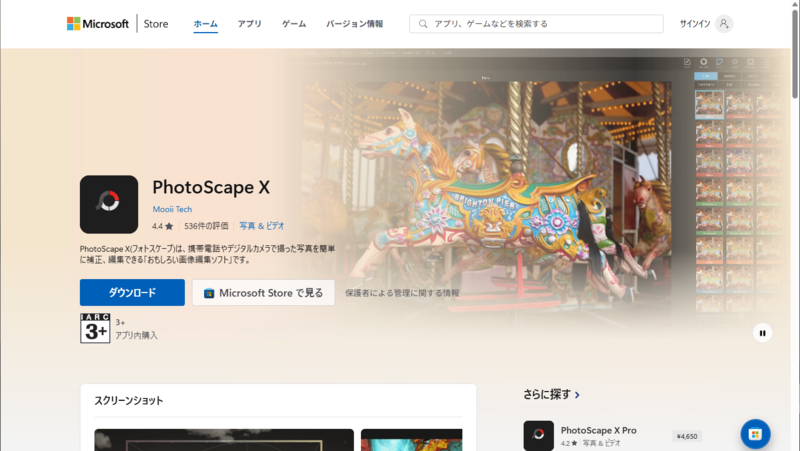Click the サインイン link
Screen dimensions: 800x451
pos(694,23)
